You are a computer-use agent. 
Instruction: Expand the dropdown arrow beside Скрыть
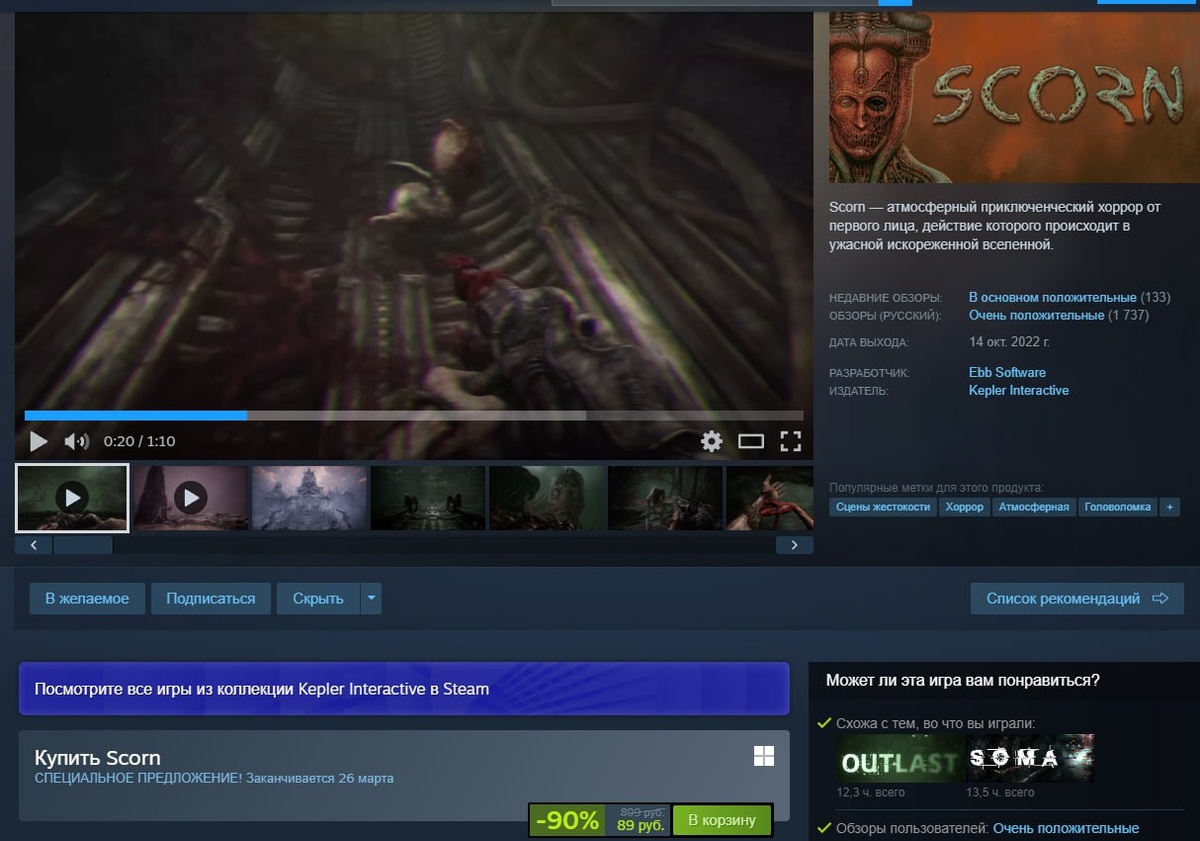point(371,599)
